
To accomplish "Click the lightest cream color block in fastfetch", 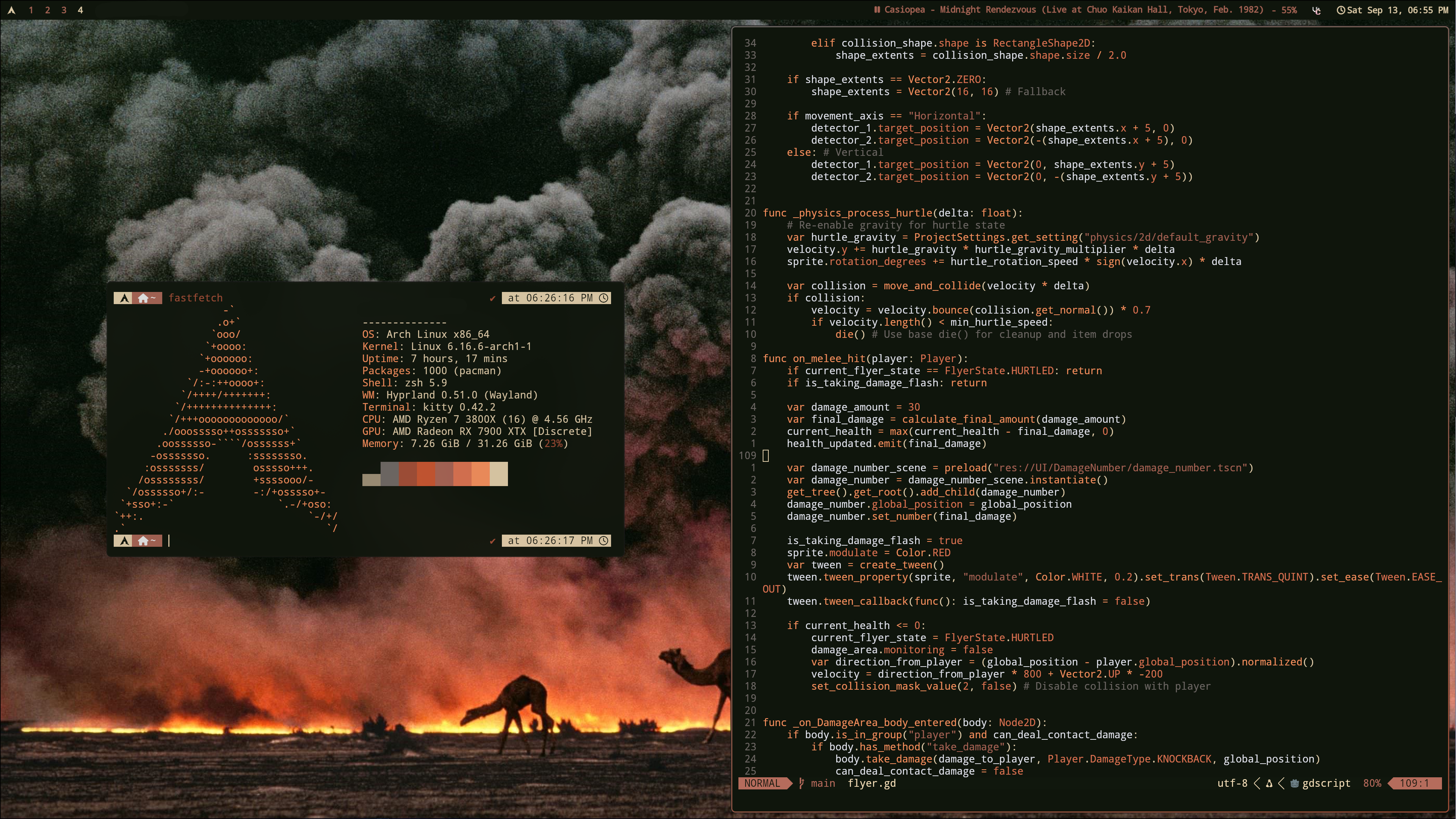I will 498,474.
